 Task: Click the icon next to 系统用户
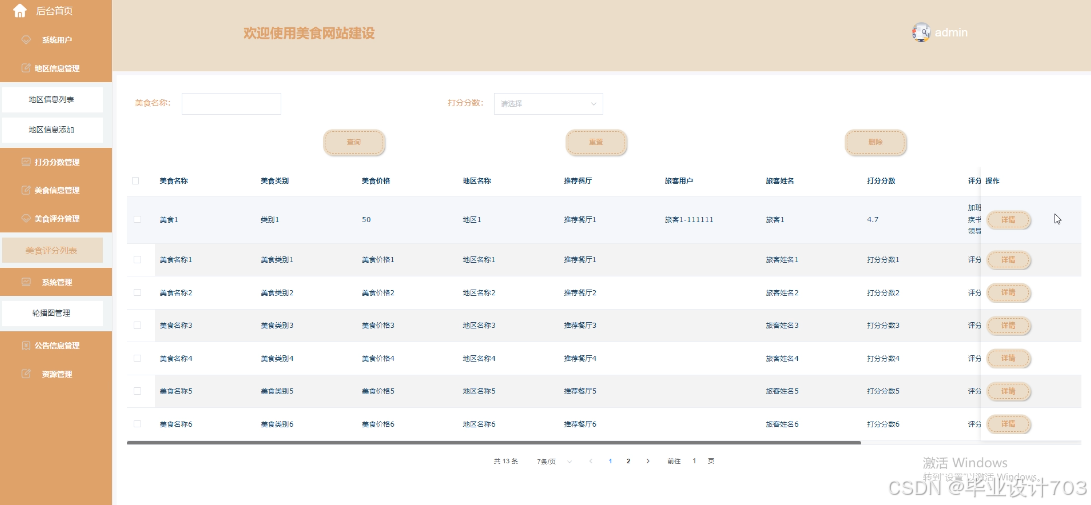coord(26,40)
